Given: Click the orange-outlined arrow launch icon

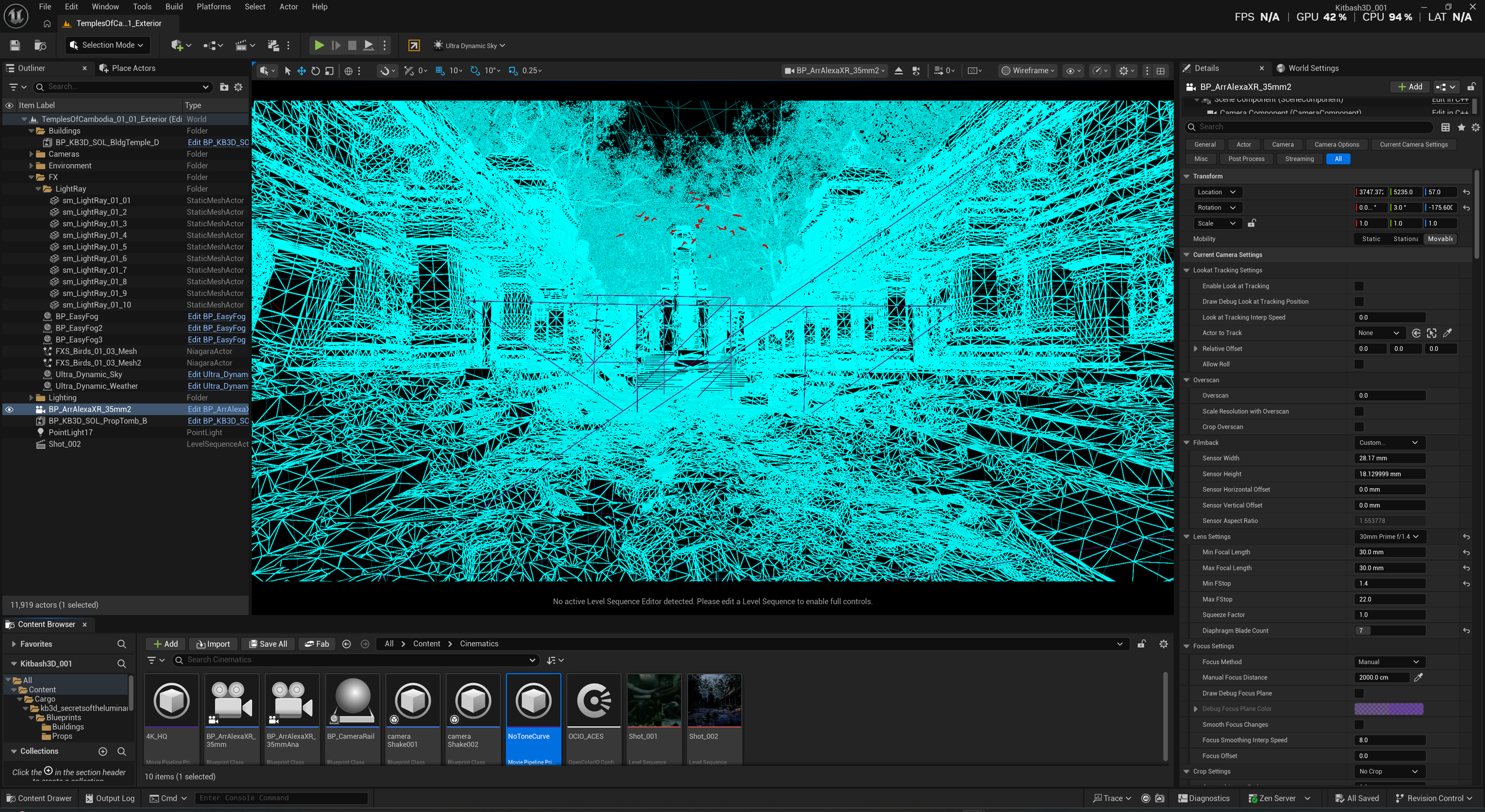Looking at the screenshot, I should (x=414, y=45).
